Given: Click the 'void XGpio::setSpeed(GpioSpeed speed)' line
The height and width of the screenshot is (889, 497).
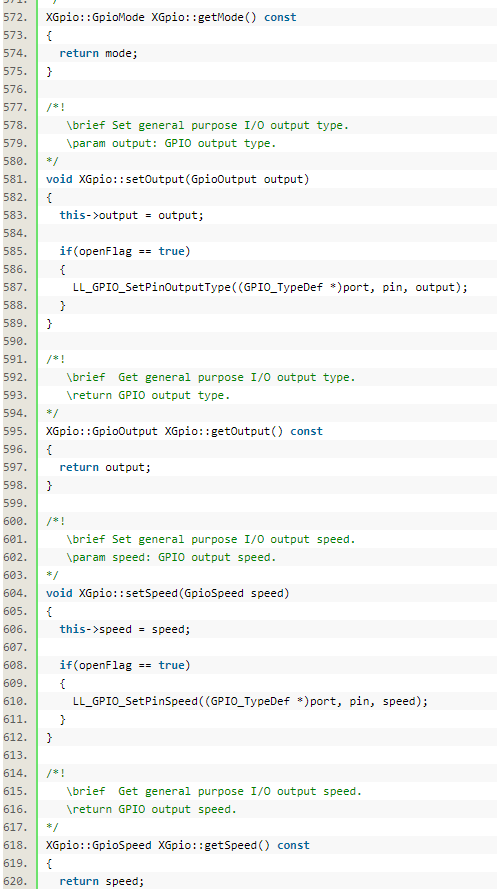Looking at the screenshot, I should pyautogui.click(x=168, y=593).
